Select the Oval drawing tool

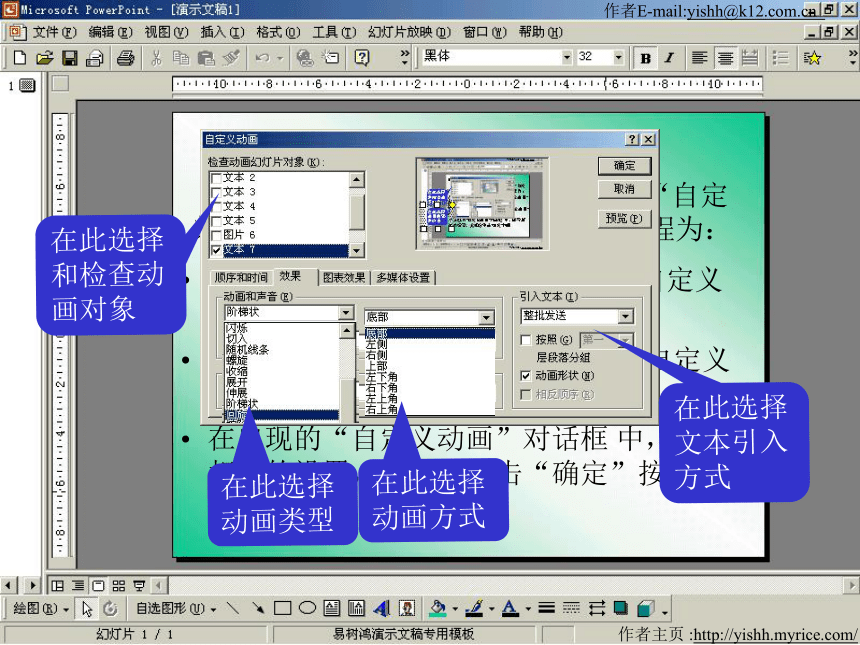(307, 608)
